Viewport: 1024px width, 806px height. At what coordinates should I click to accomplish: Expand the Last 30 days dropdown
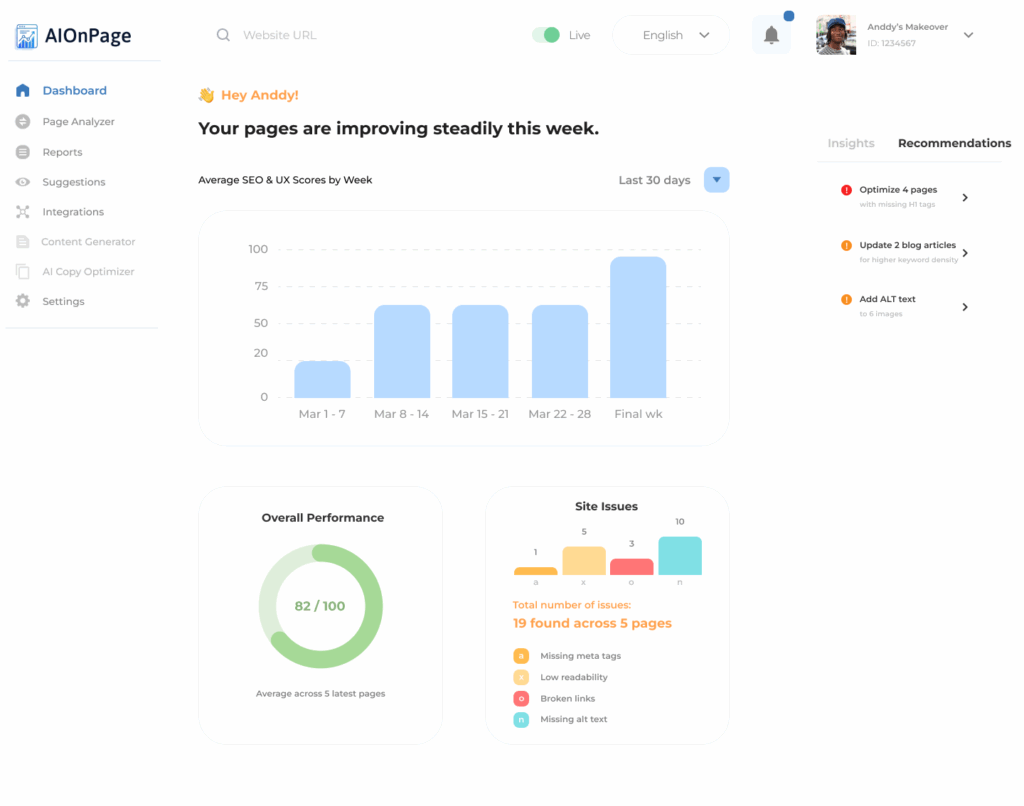pos(716,180)
